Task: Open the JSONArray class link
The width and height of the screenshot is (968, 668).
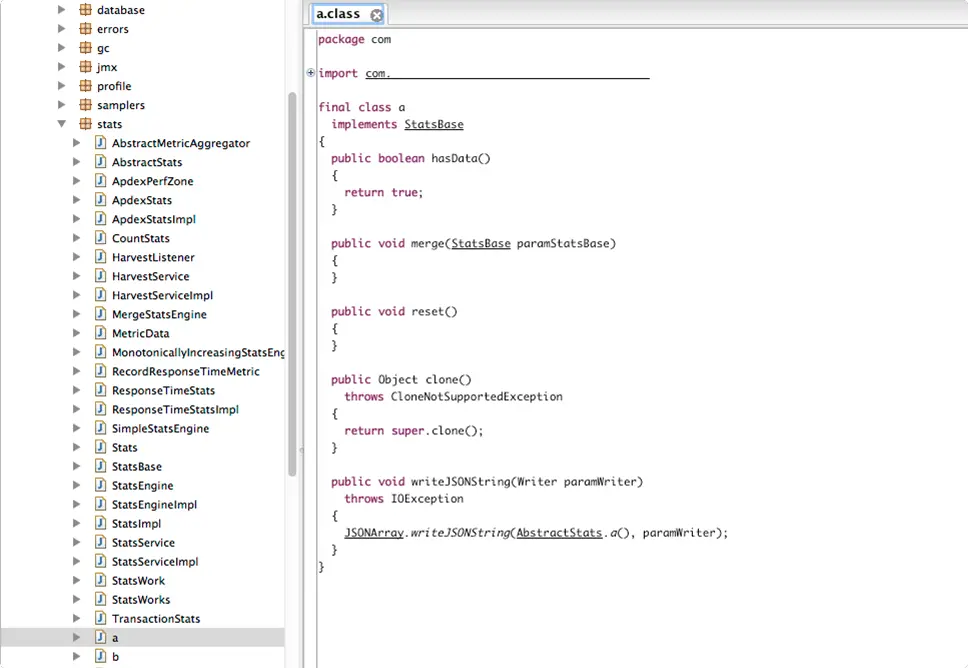Action: pos(374,533)
